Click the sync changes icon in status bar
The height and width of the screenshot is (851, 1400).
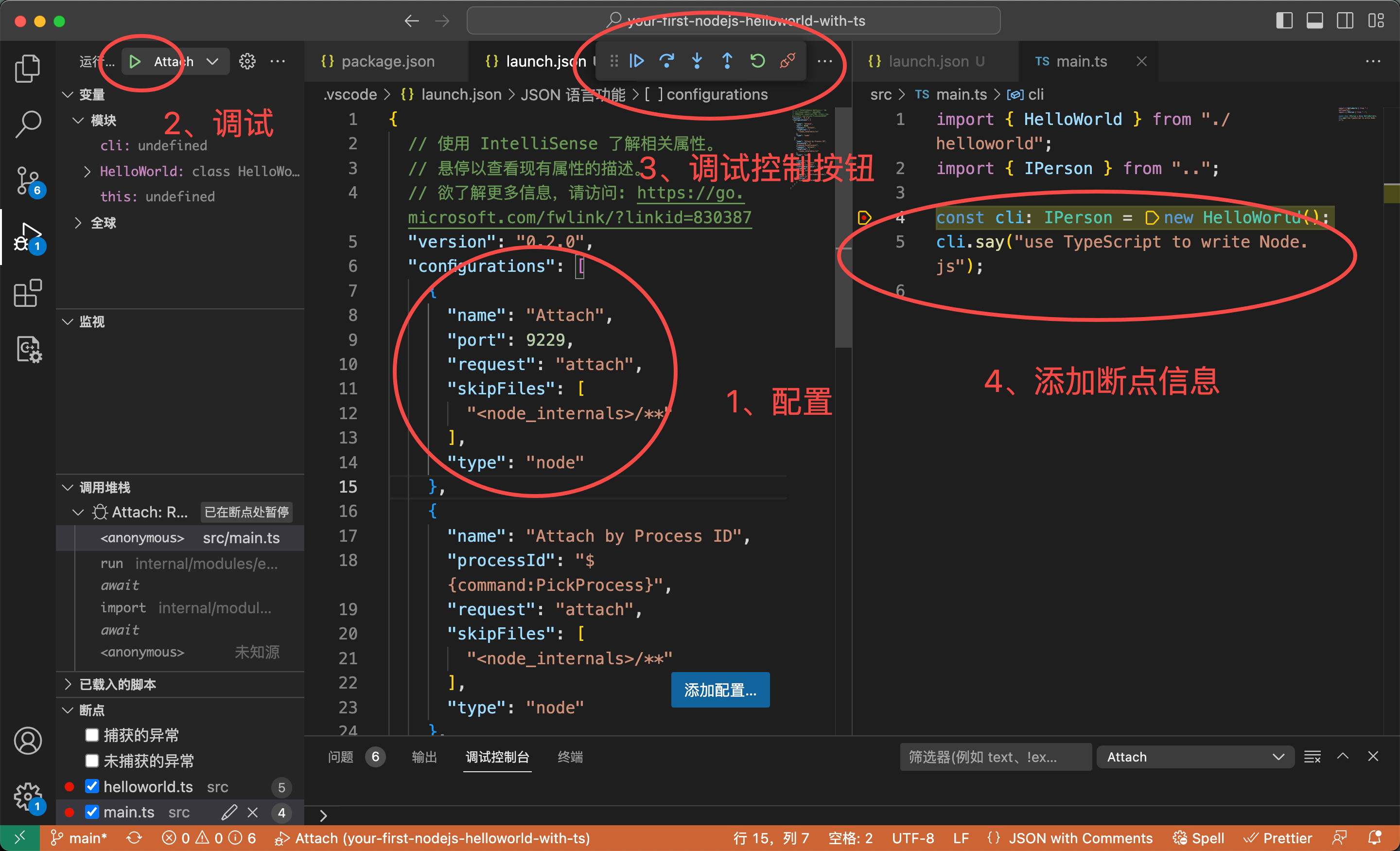coord(134,838)
